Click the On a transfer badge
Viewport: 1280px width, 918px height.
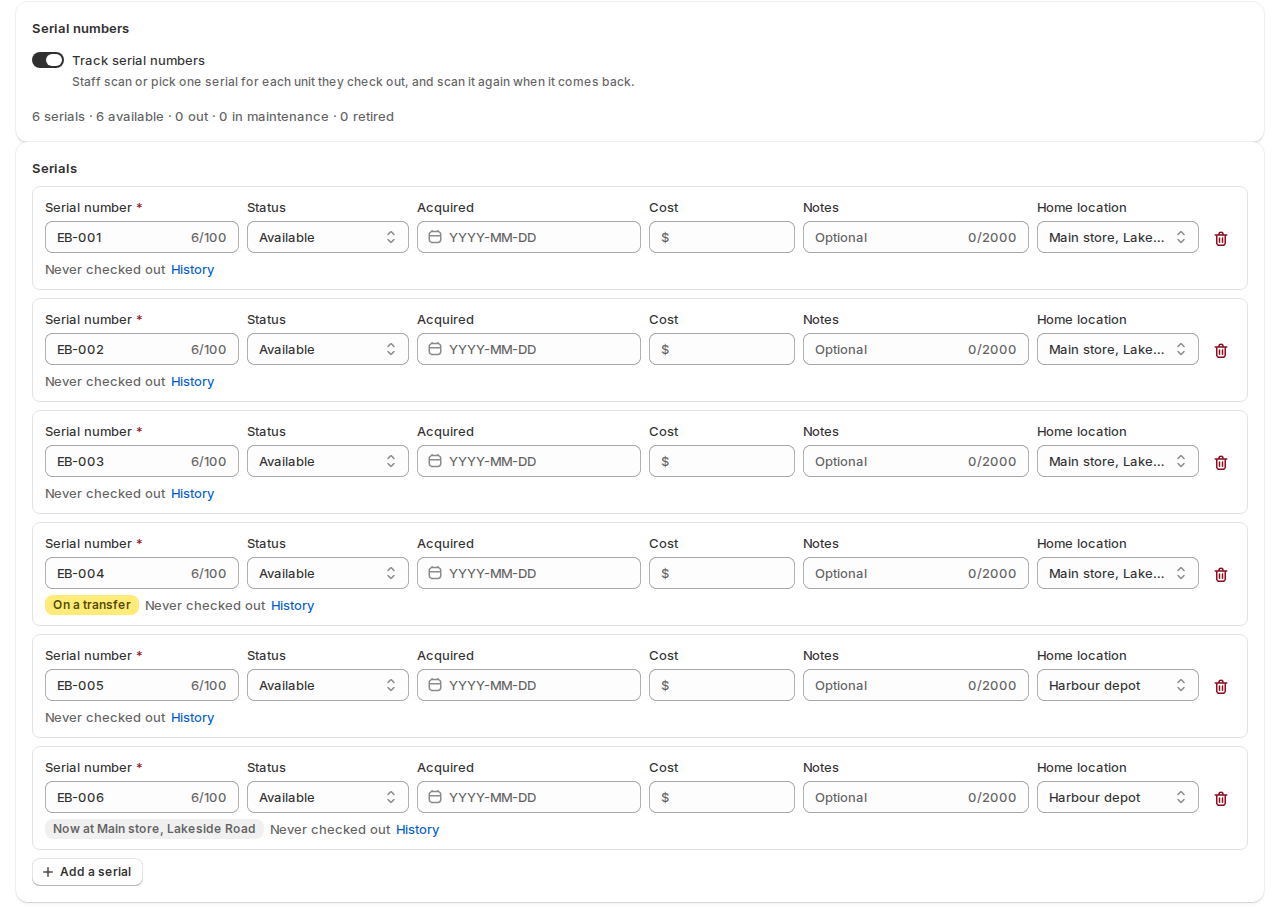click(x=92, y=605)
